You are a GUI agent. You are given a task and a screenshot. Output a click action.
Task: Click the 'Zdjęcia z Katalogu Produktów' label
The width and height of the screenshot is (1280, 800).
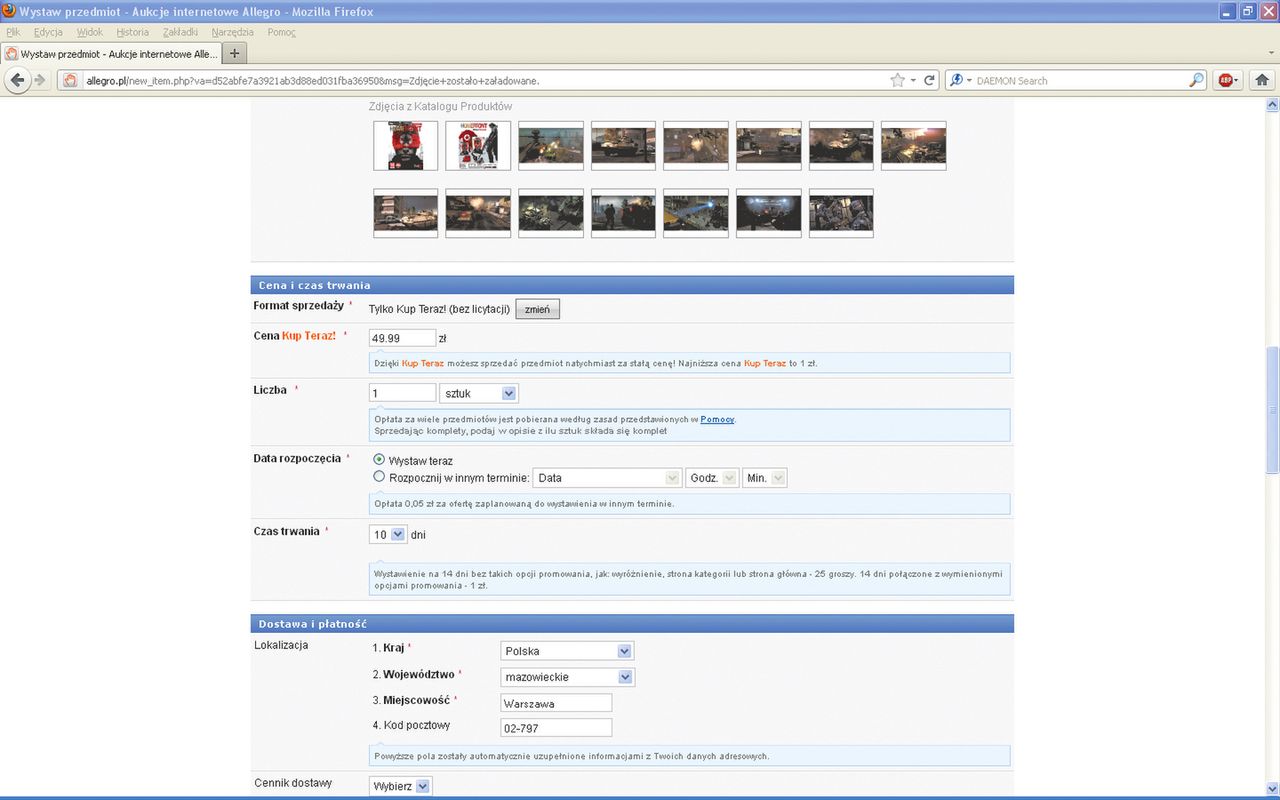click(x=440, y=106)
